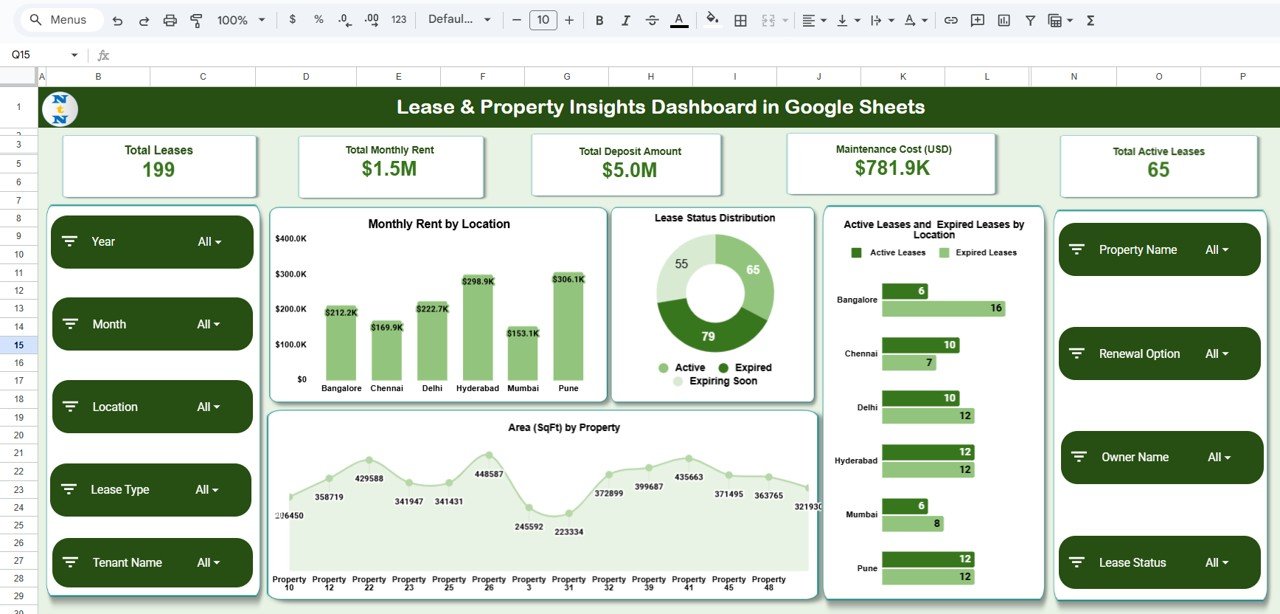Open the text color picker
Screen dimensions: 1280x614
(678, 19)
